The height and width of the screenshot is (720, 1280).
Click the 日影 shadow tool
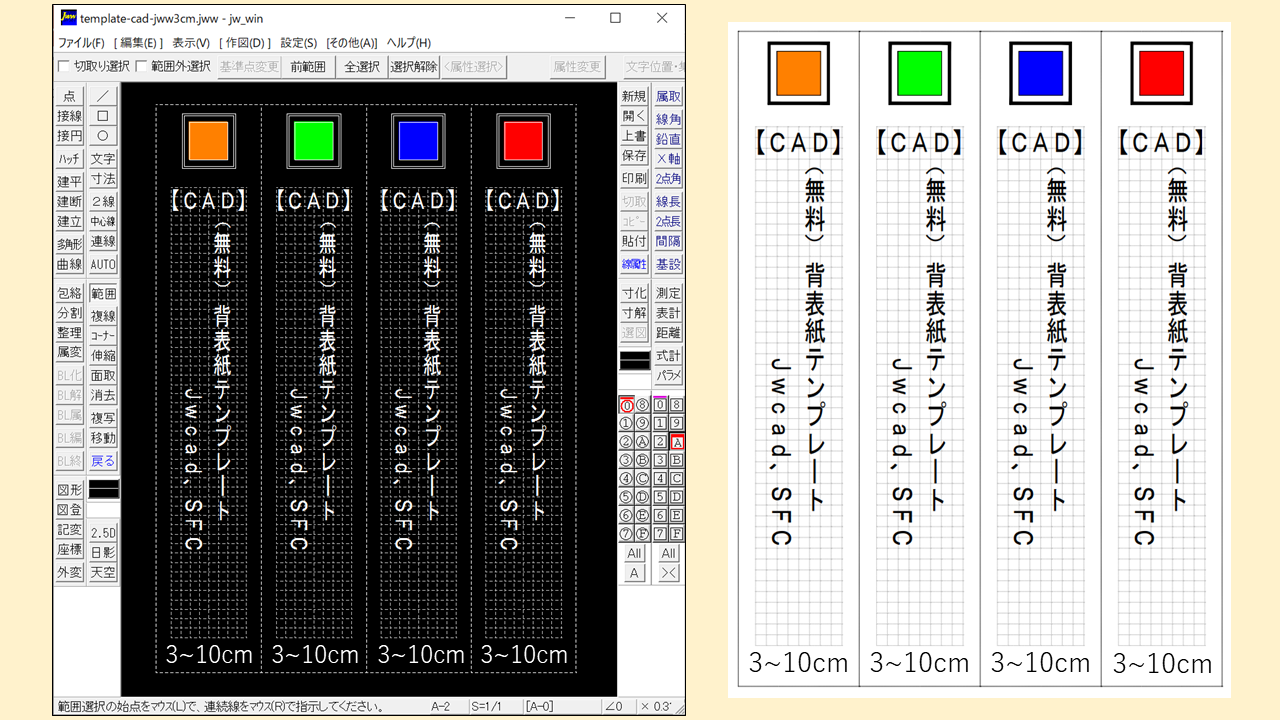[103, 552]
